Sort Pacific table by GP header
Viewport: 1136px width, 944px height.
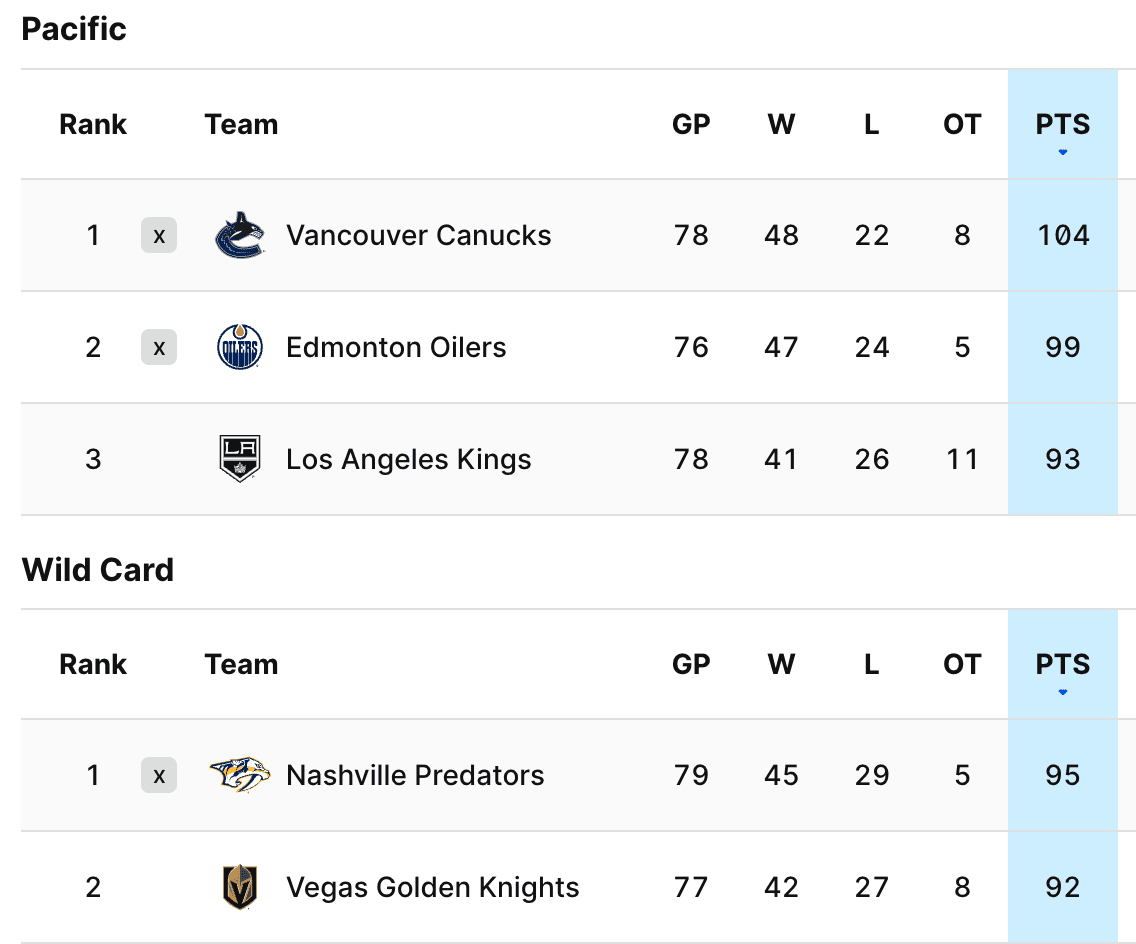point(691,125)
